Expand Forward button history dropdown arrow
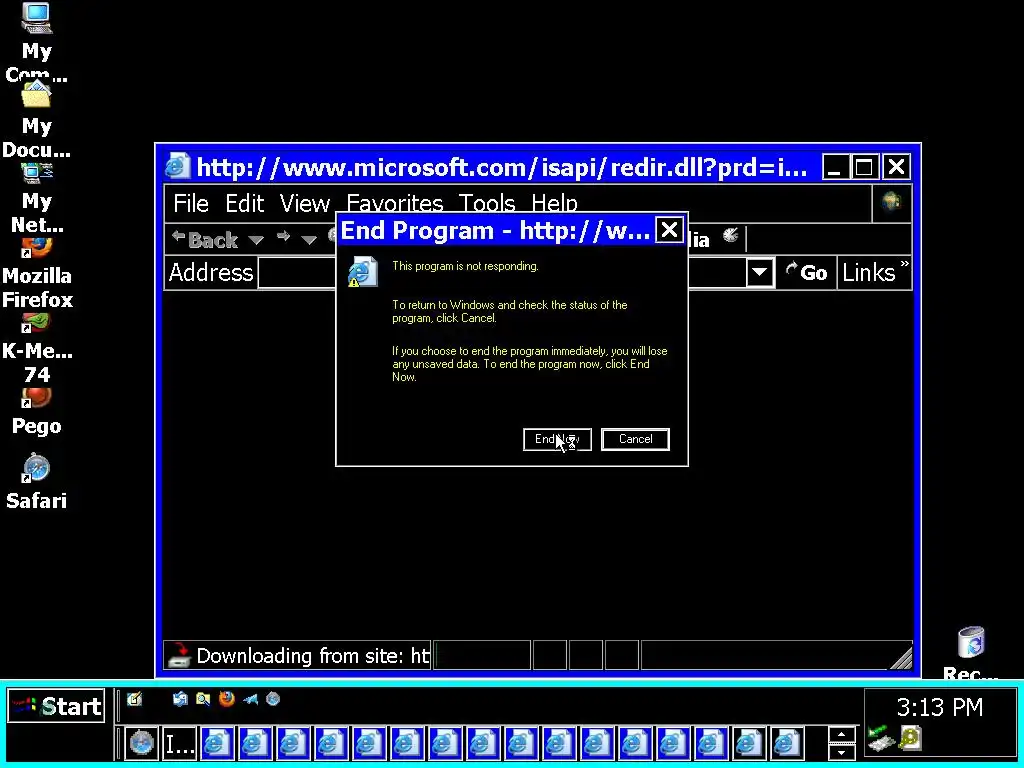The height and width of the screenshot is (768, 1024). [x=308, y=240]
